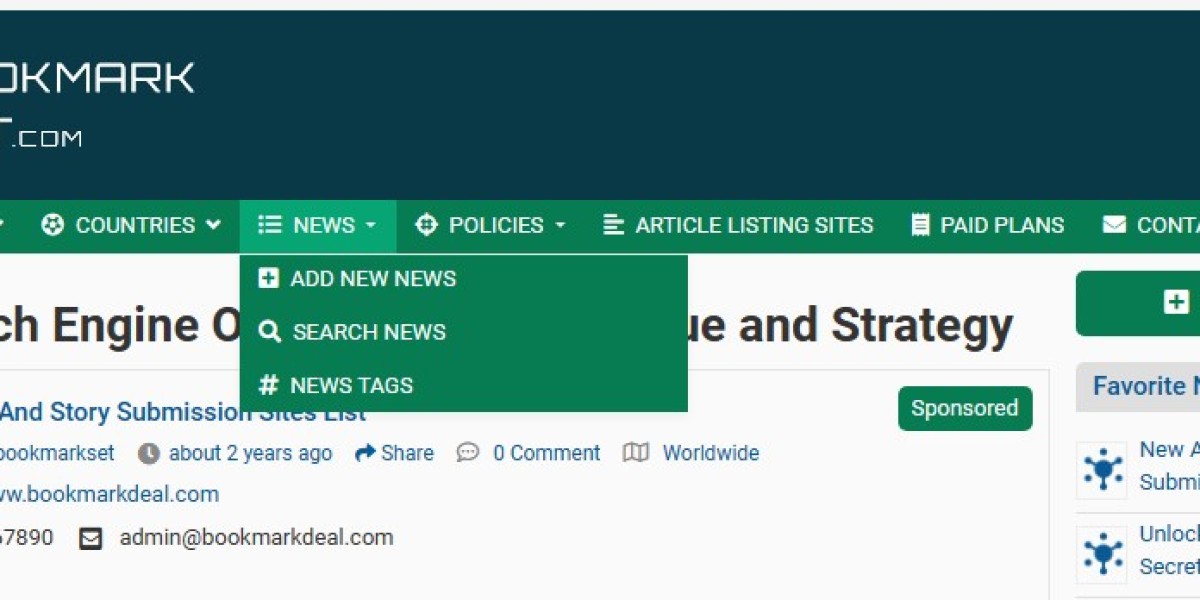Click the Paid Plans document icon
This screenshot has width=1200, height=600.
click(x=920, y=225)
